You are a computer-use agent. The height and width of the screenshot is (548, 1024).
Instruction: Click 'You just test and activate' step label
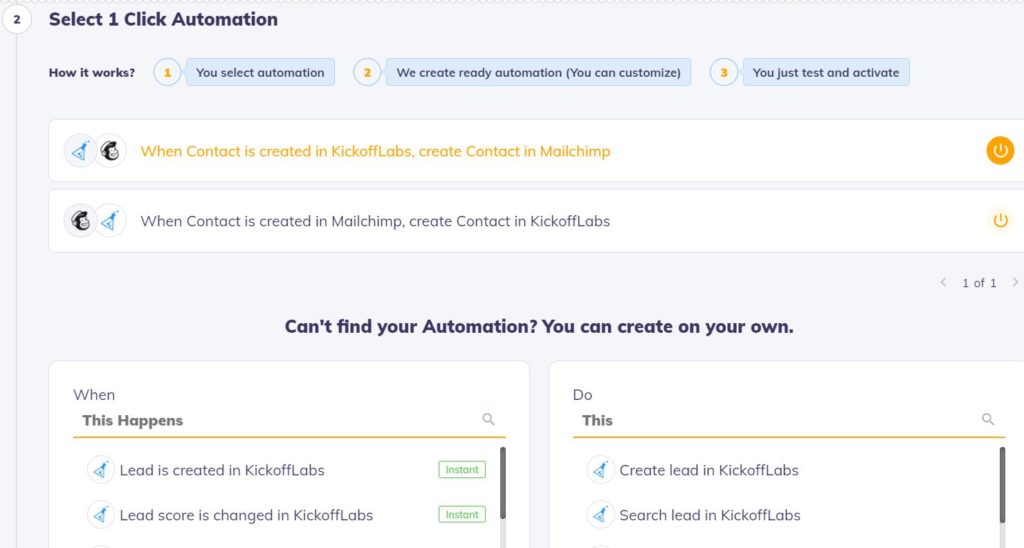click(x=825, y=73)
